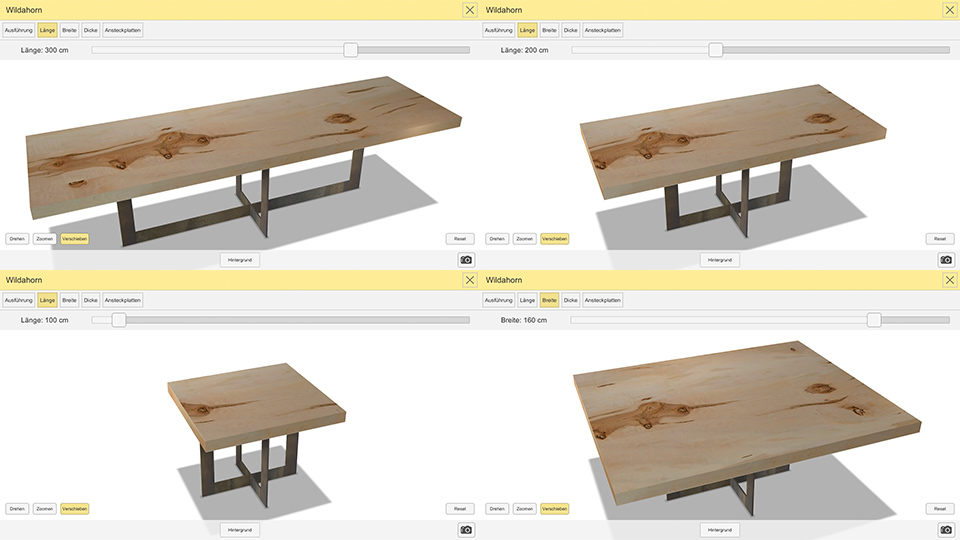Take a snapshot in the 200 cm length panel
960x540 pixels.
point(946,260)
